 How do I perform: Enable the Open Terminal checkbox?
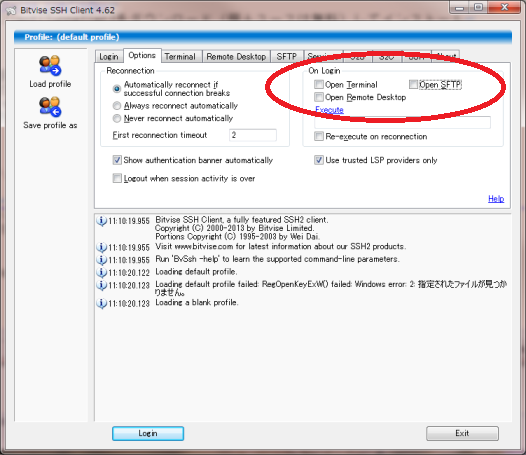tap(319, 84)
